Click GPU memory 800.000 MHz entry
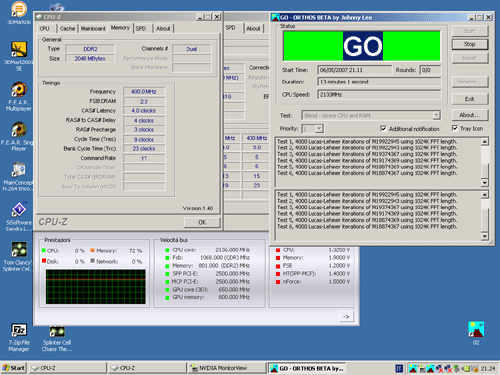Viewport: 500px width, 375px height. pyautogui.click(x=207, y=297)
